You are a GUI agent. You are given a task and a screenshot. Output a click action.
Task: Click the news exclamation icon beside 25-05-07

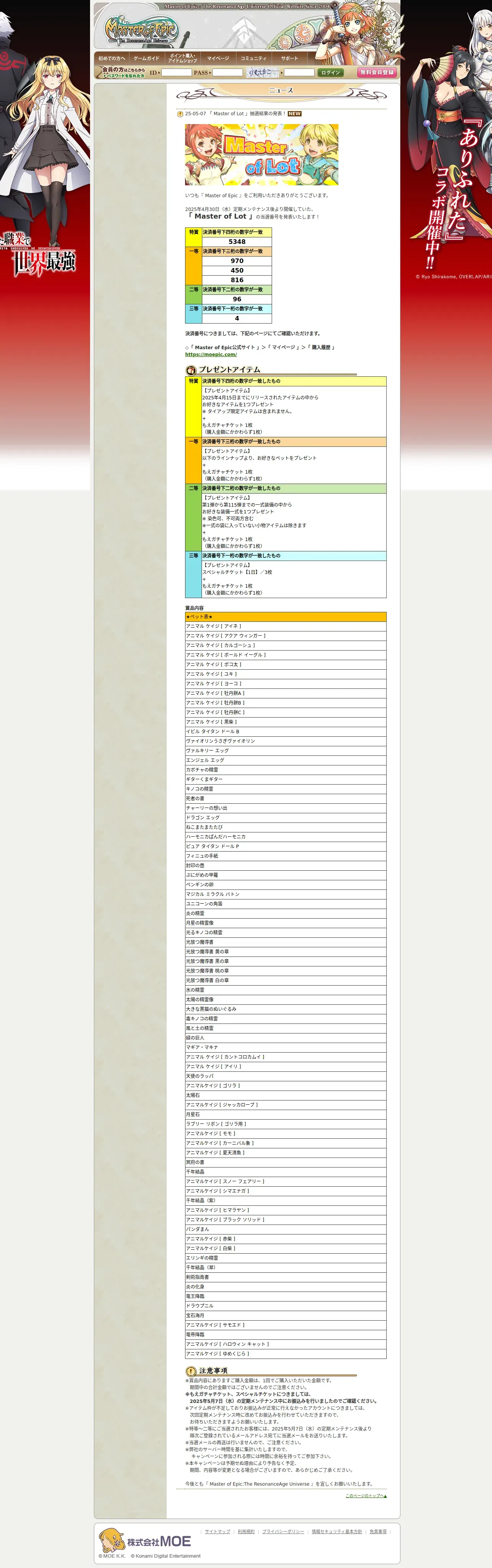[180, 114]
